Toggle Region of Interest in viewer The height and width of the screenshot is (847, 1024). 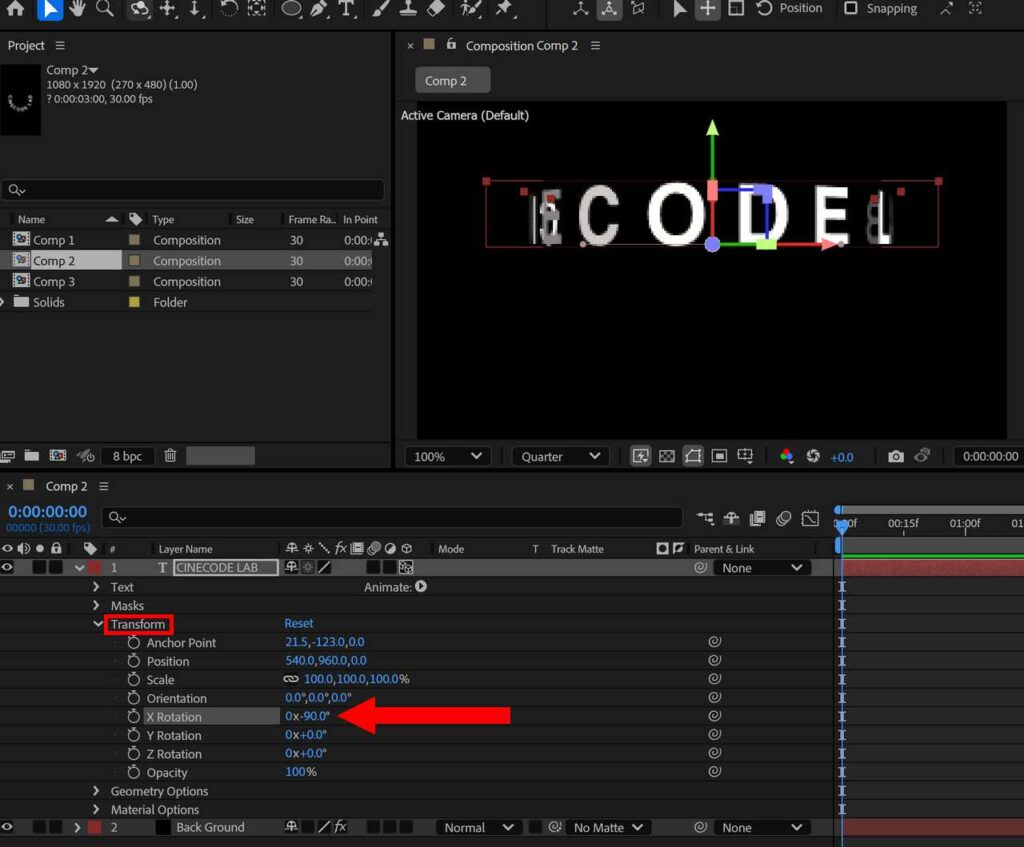click(719, 456)
